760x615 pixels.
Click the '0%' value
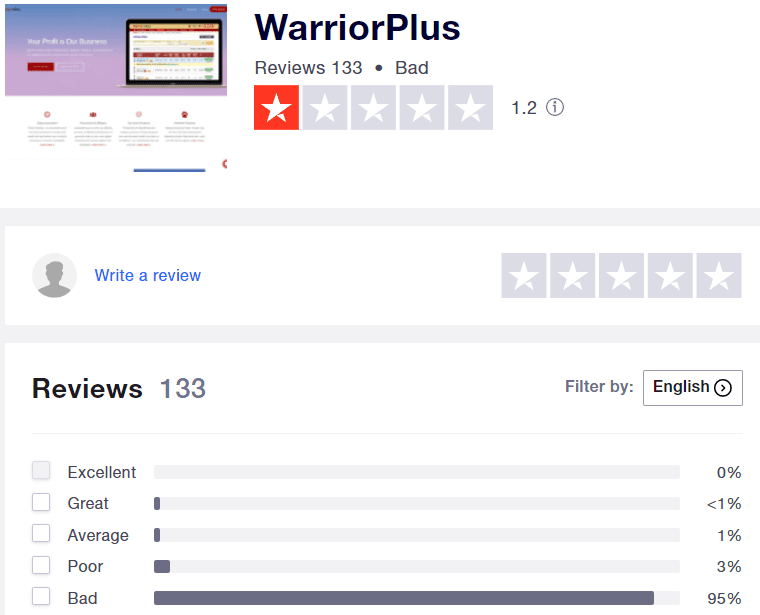[x=729, y=472]
